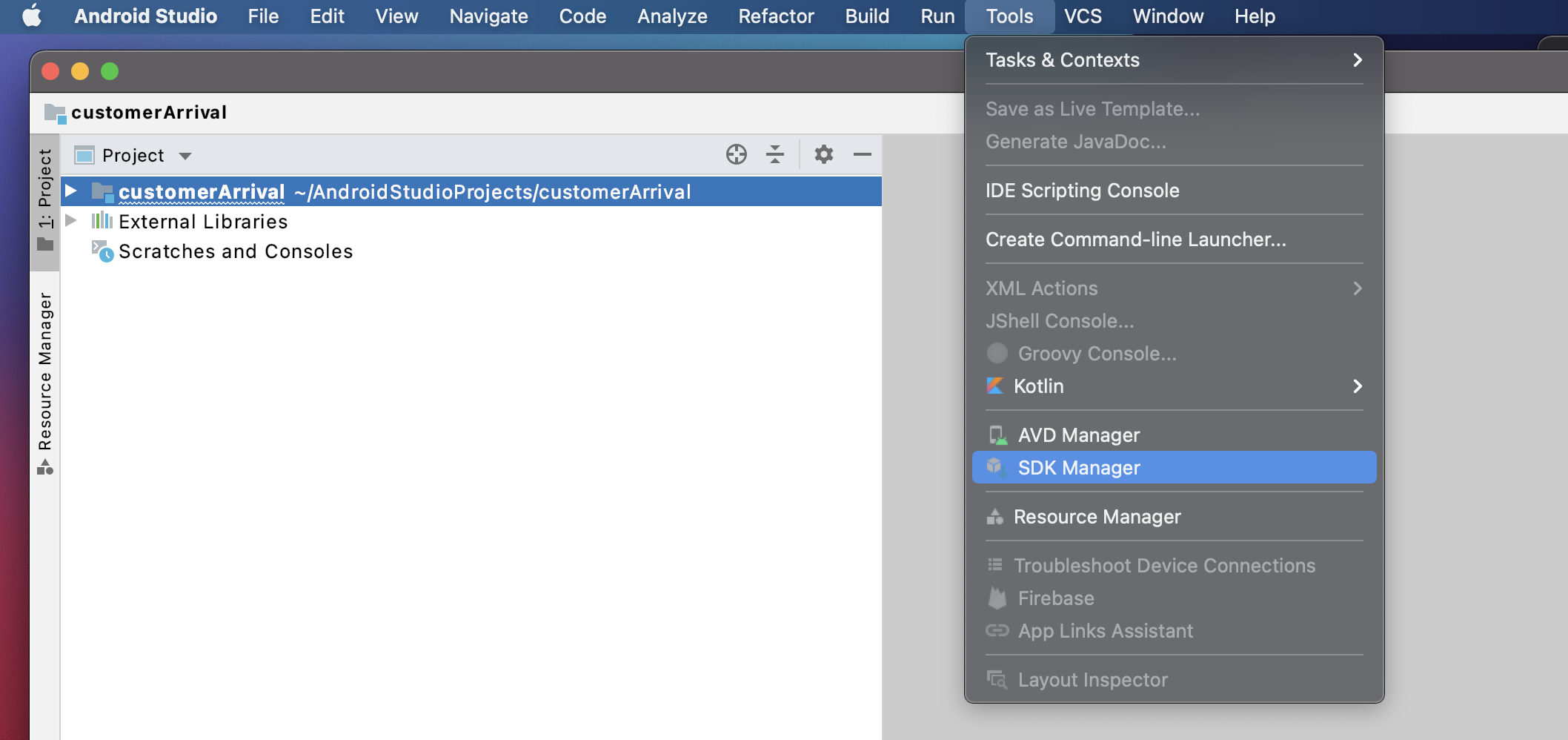Toggle the 1: Project side tool window tab
This screenshot has width=1568, height=740.
(45, 200)
